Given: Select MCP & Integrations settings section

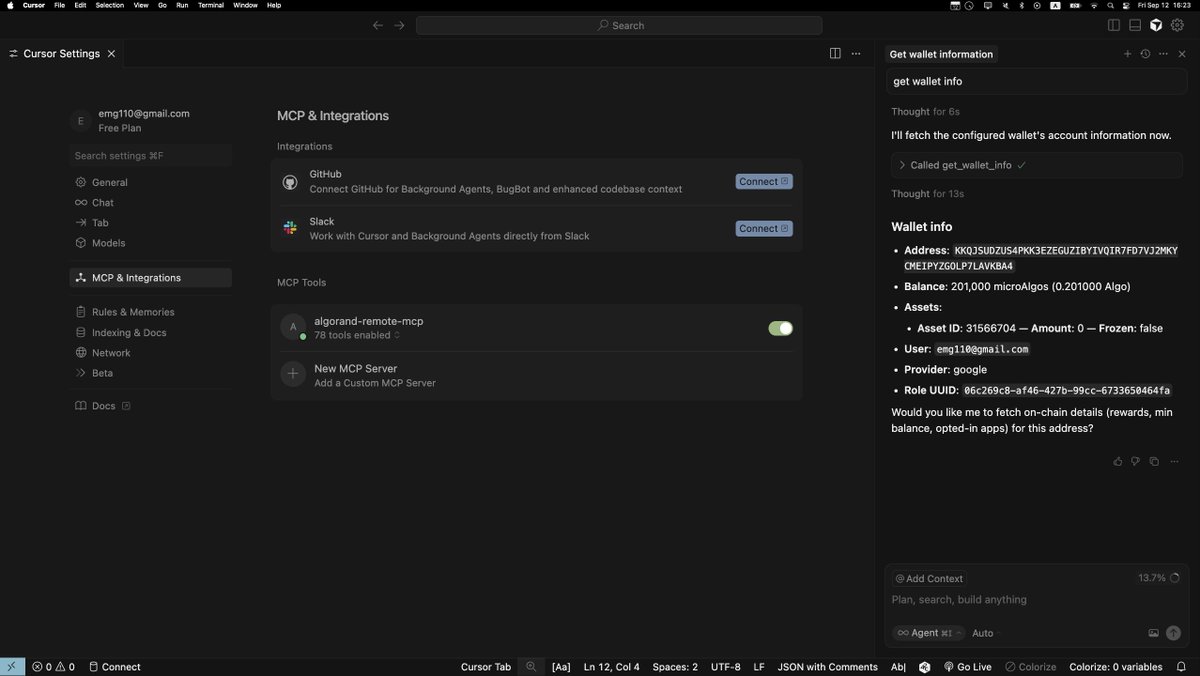Looking at the screenshot, I should 151,278.
